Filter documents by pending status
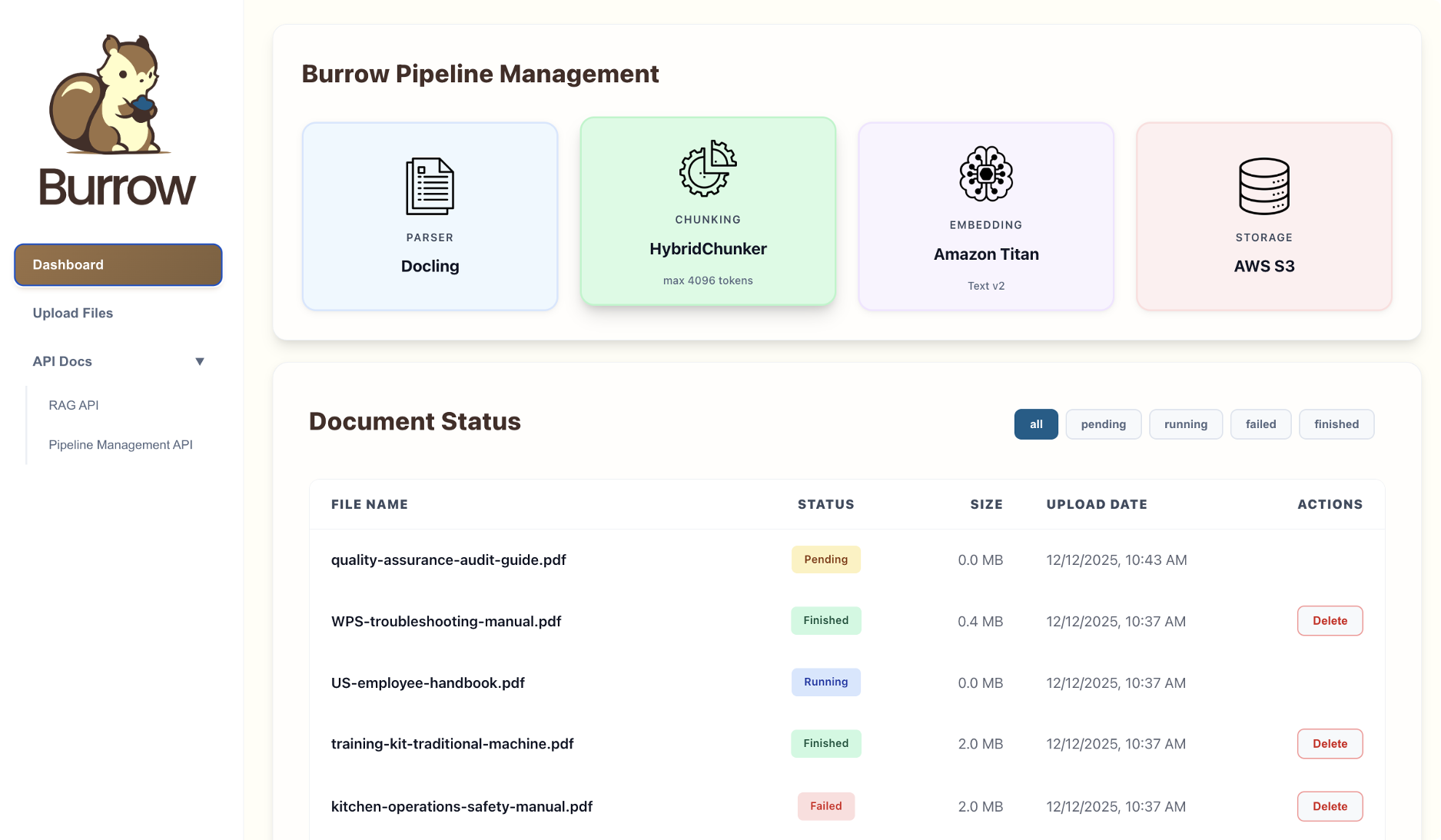This screenshot has width=1441, height=840. tap(1103, 423)
